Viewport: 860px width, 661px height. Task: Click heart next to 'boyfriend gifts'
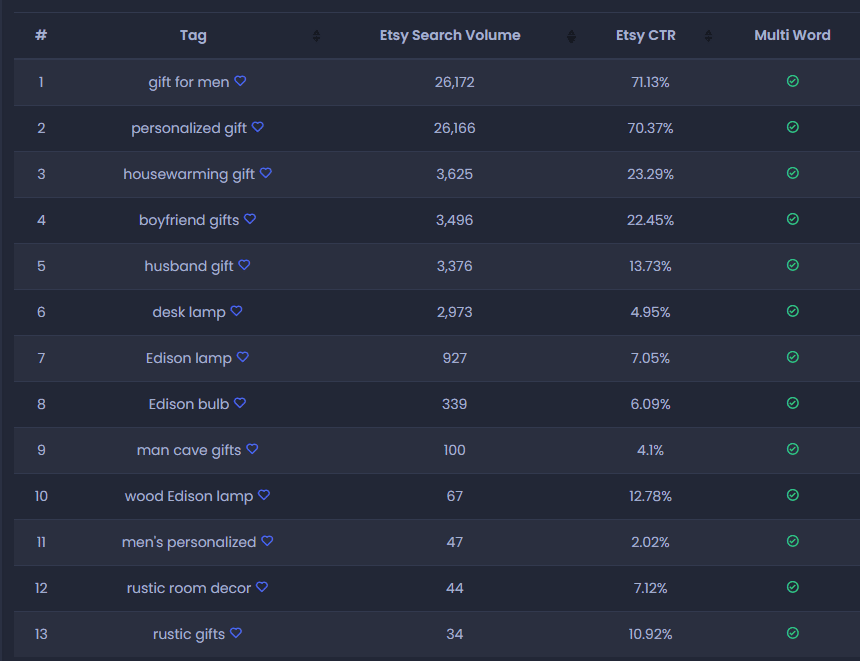(250, 219)
